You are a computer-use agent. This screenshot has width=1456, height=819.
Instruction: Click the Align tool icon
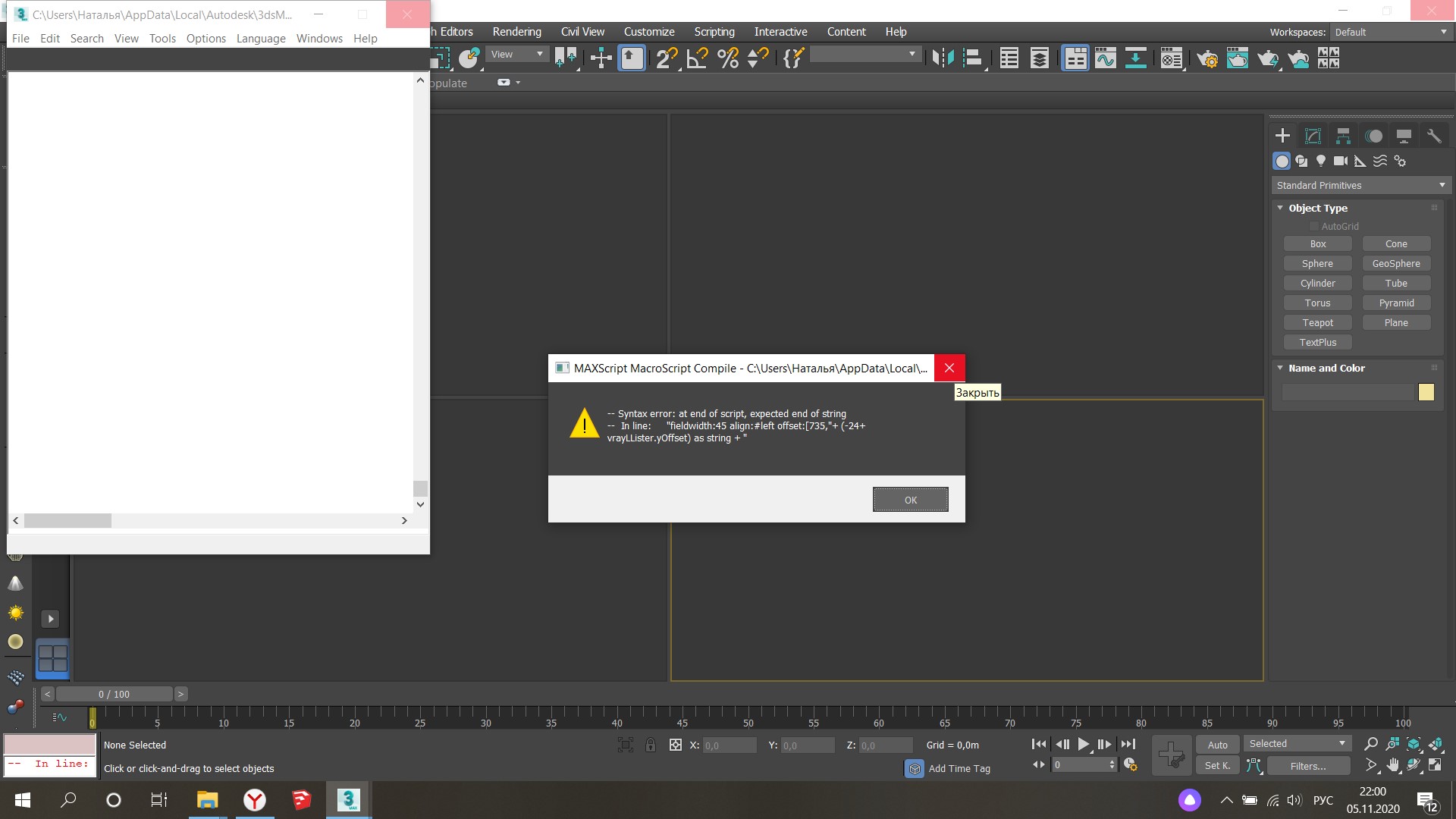click(973, 58)
